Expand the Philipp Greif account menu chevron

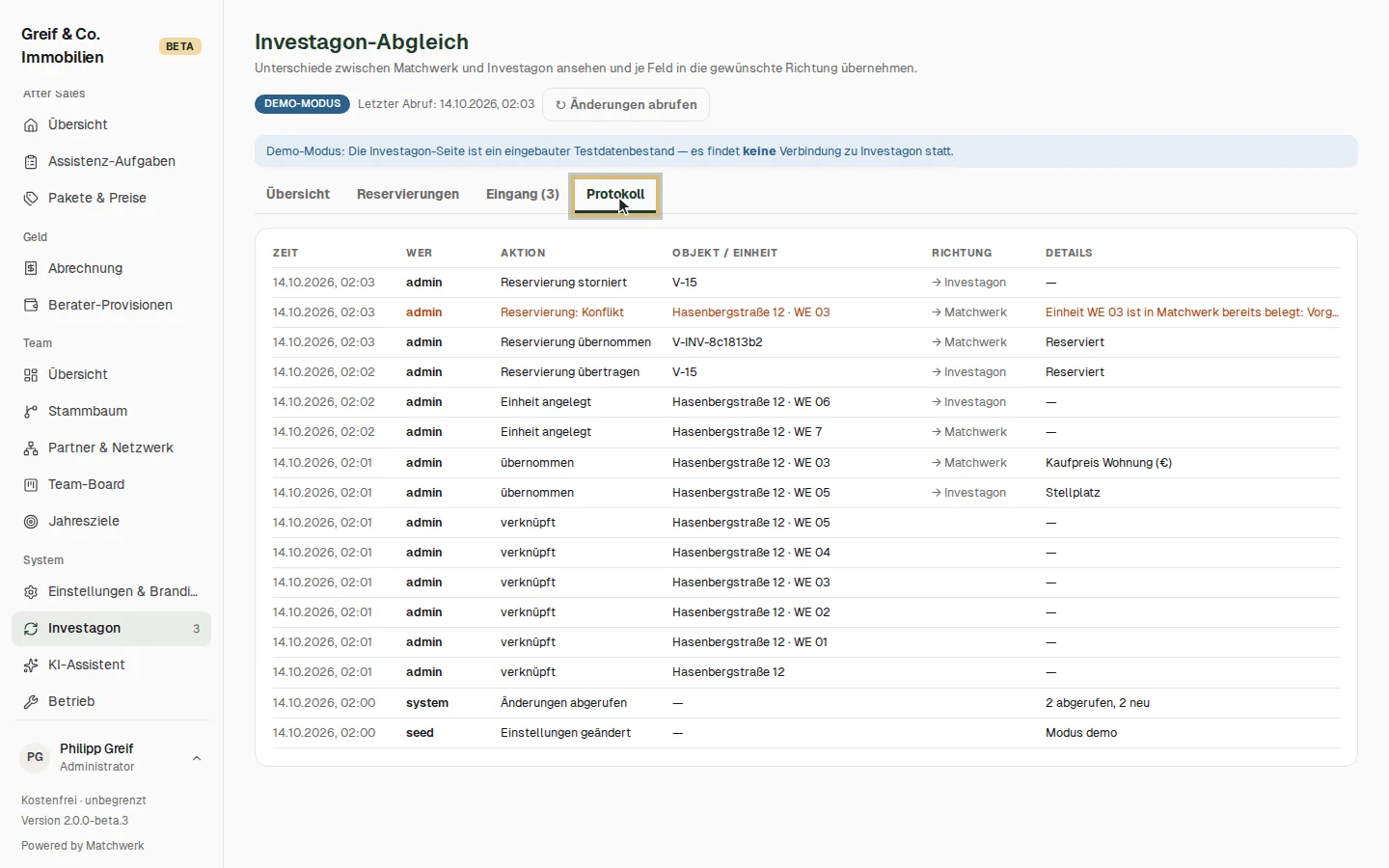point(197,758)
